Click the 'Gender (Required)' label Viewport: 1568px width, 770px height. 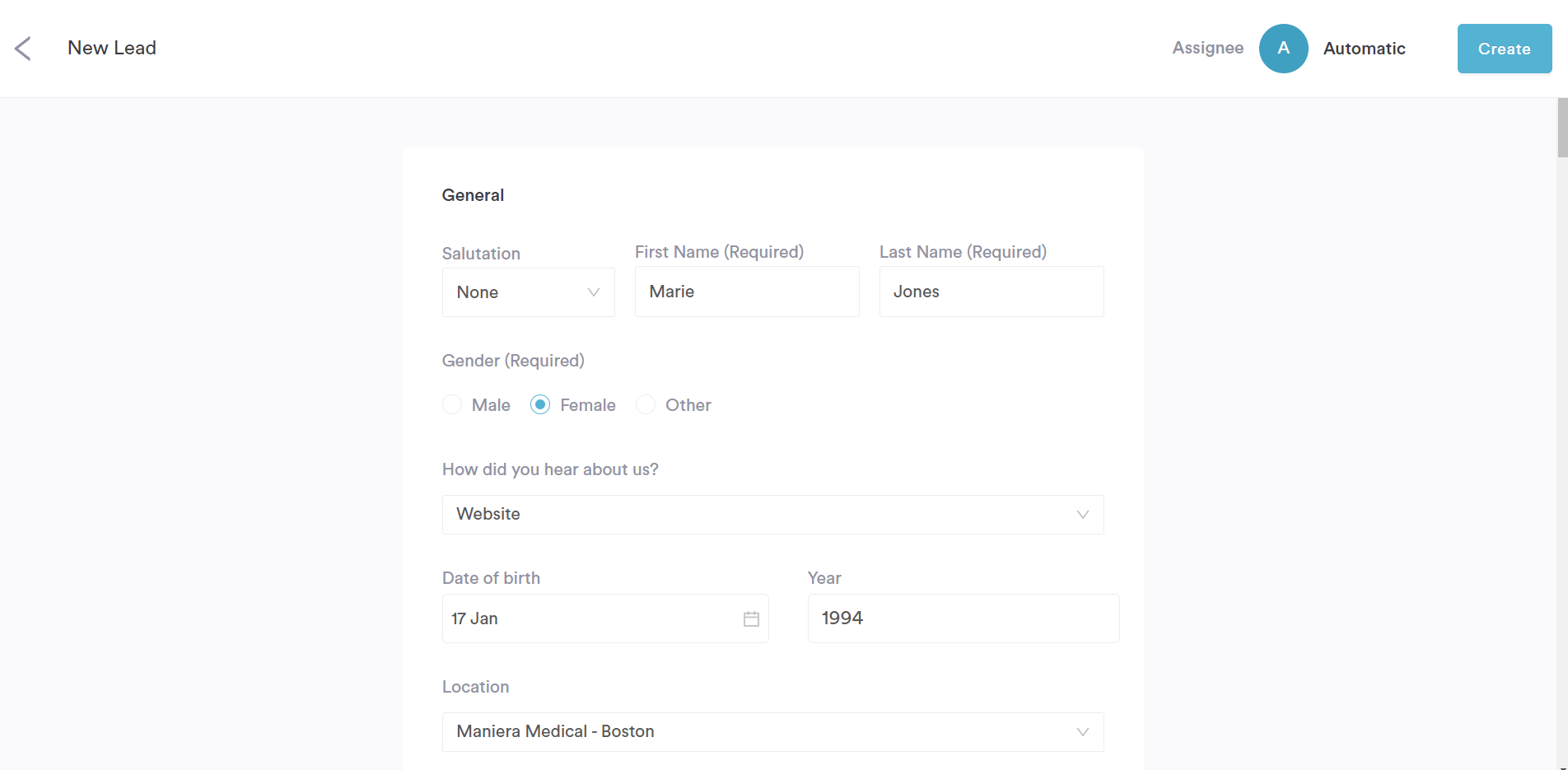[513, 361]
